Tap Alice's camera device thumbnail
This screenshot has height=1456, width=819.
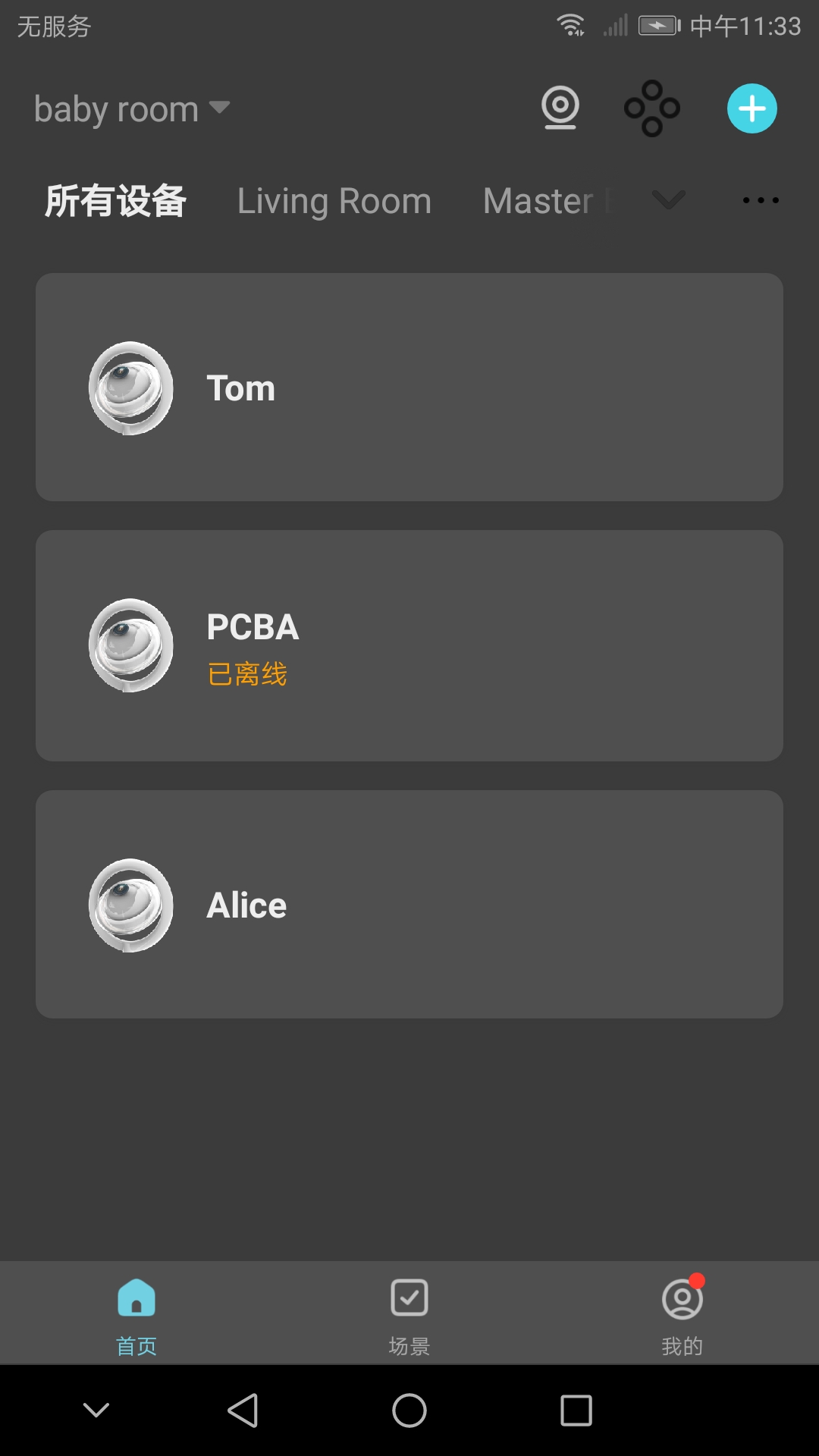(131, 905)
